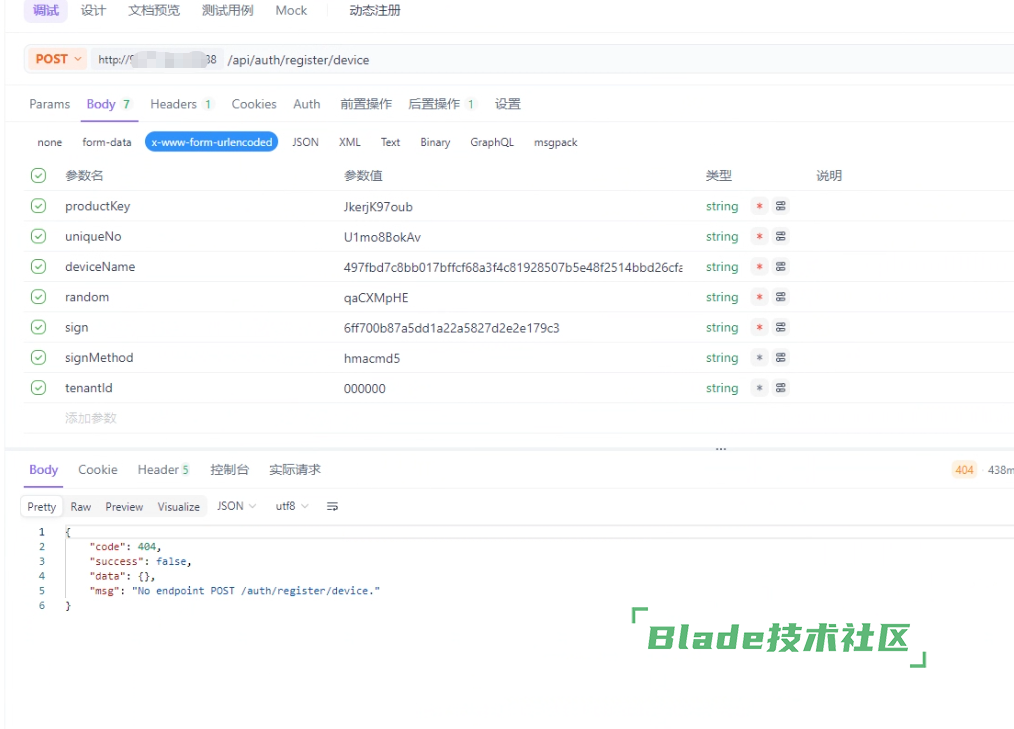The image size is (1014, 729).
Task: Open the 实际请求 response tab
Action: [294, 470]
